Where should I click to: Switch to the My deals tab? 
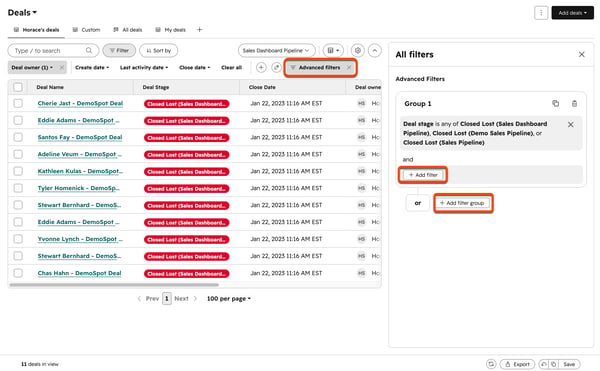point(171,29)
